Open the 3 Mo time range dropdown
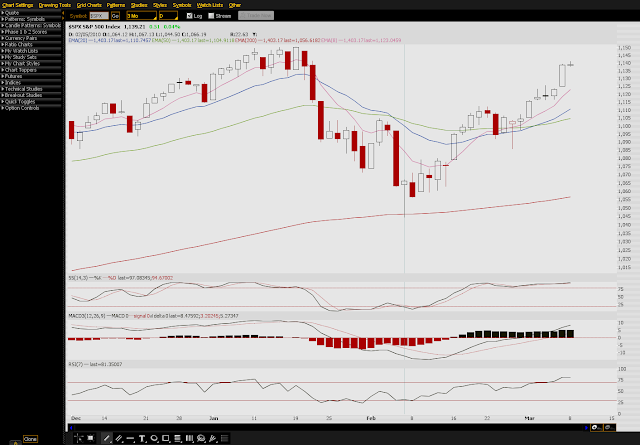This screenshot has height=445, width=640. coord(141,16)
